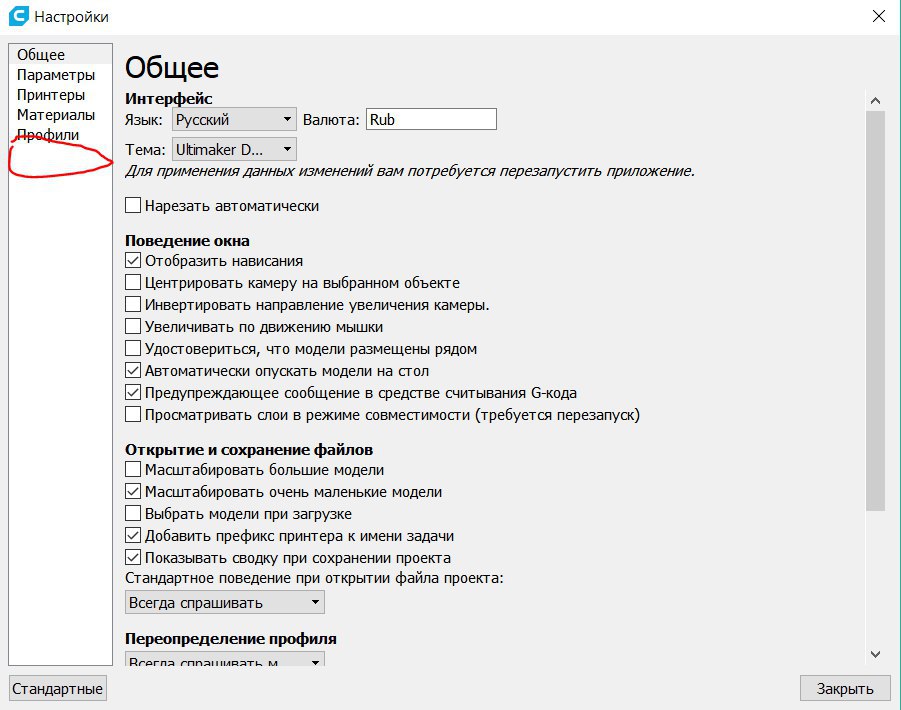Click Открытие и сохранение файлов heading

pyautogui.click(x=249, y=449)
